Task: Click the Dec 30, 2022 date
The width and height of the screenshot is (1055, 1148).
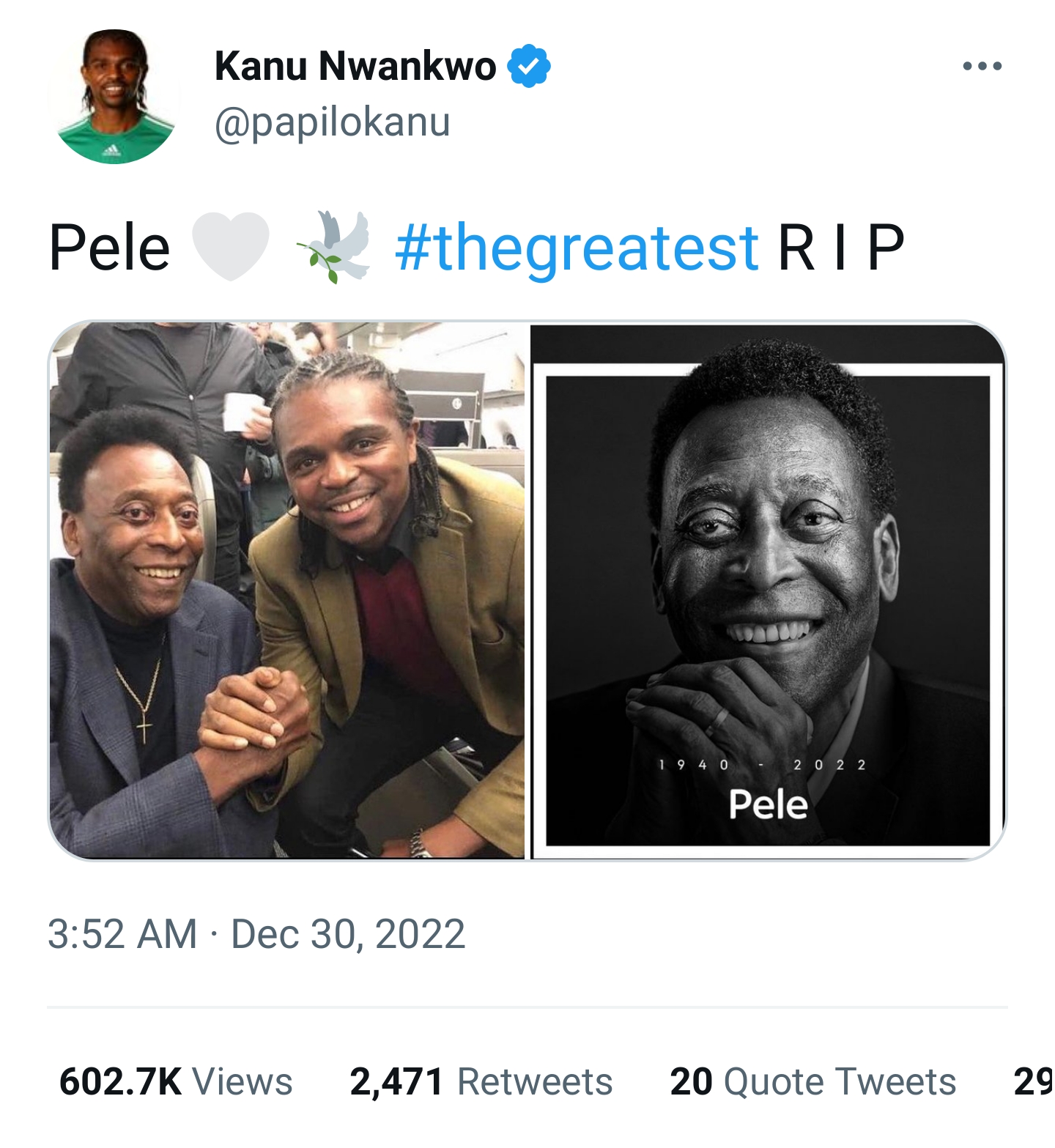Action: (x=348, y=934)
